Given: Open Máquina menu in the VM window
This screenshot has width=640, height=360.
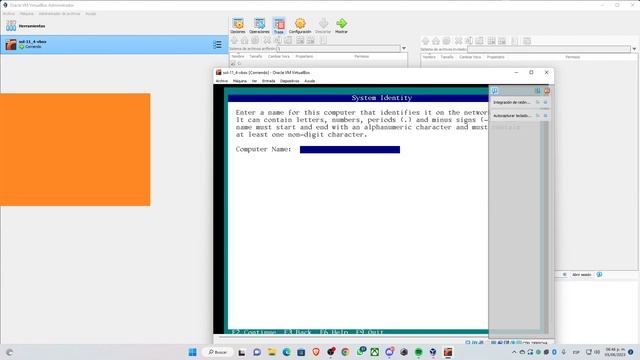Looking at the screenshot, I should coord(240,81).
